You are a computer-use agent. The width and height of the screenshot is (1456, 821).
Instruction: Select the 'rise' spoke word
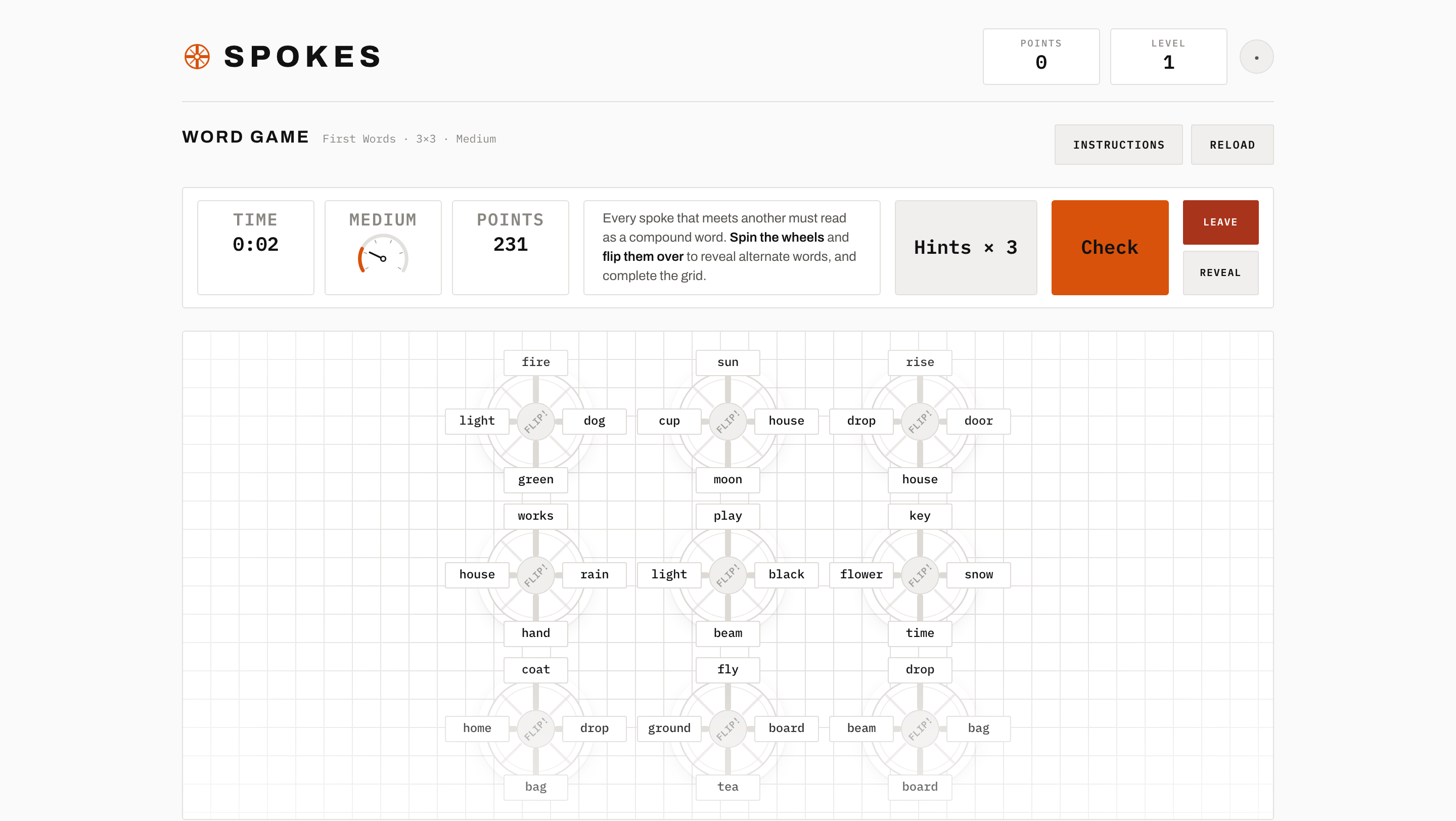[x=920, y=362]
